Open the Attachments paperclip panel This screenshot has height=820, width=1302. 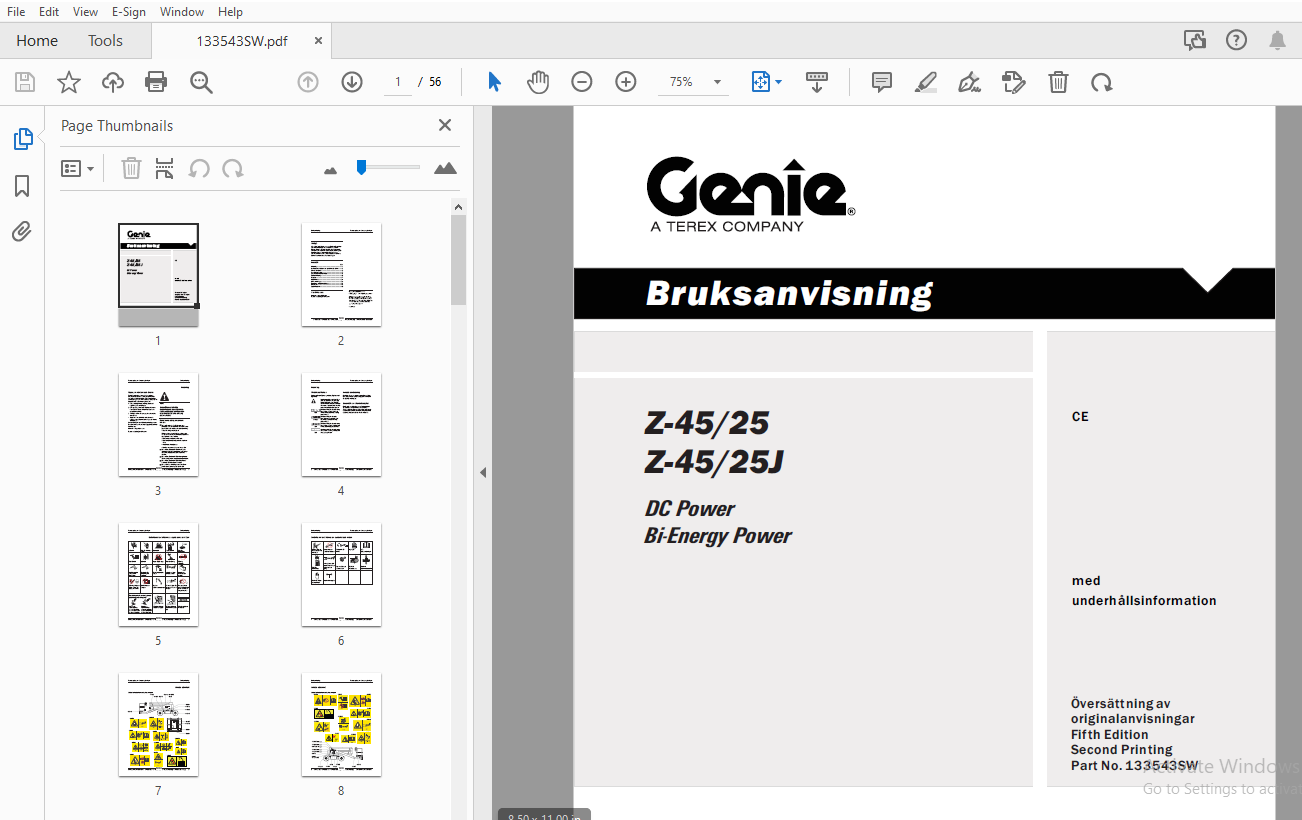point(22,232)
